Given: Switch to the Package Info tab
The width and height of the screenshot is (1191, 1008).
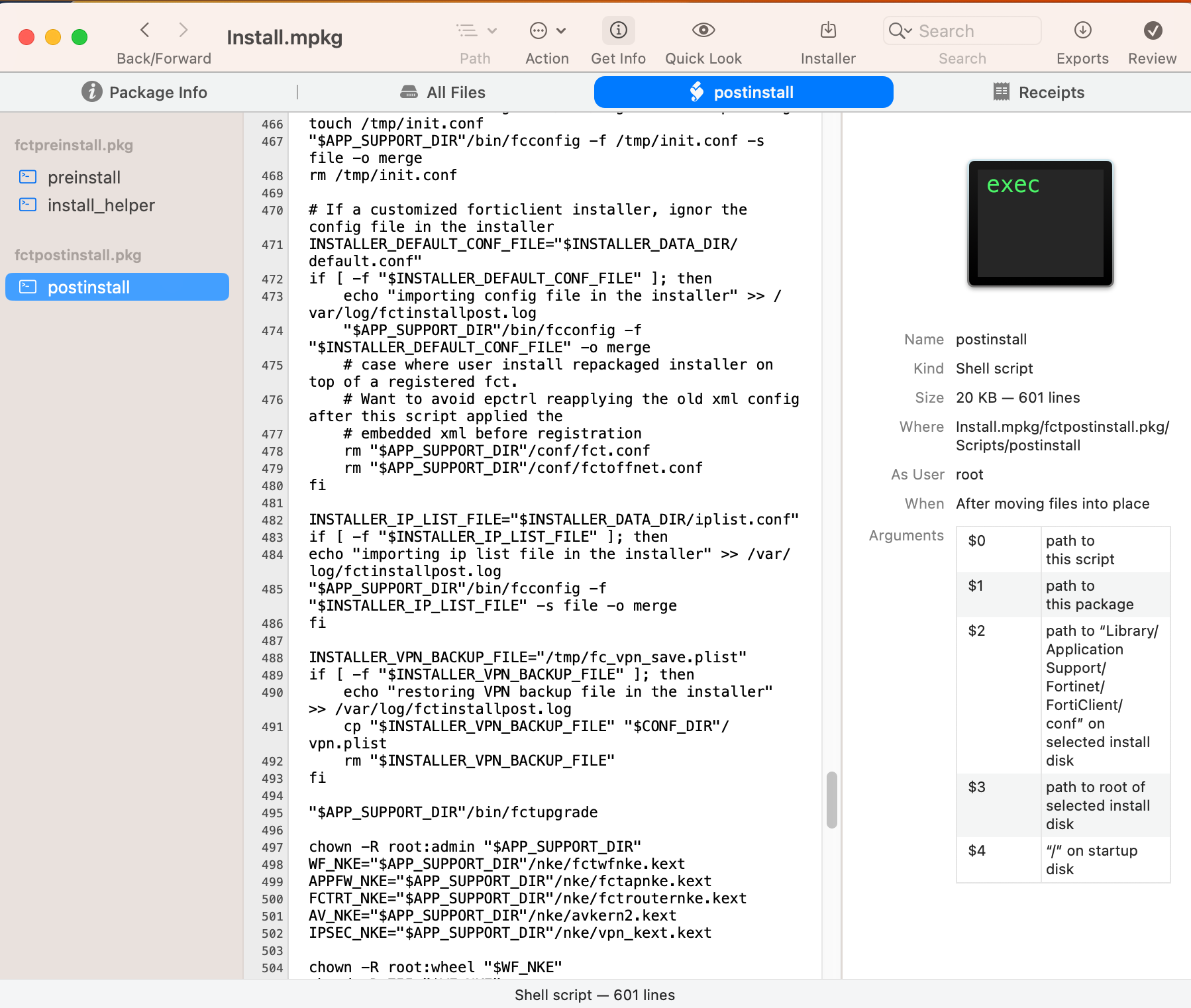Looking at the screenshot, I should (x=144, y=93).
